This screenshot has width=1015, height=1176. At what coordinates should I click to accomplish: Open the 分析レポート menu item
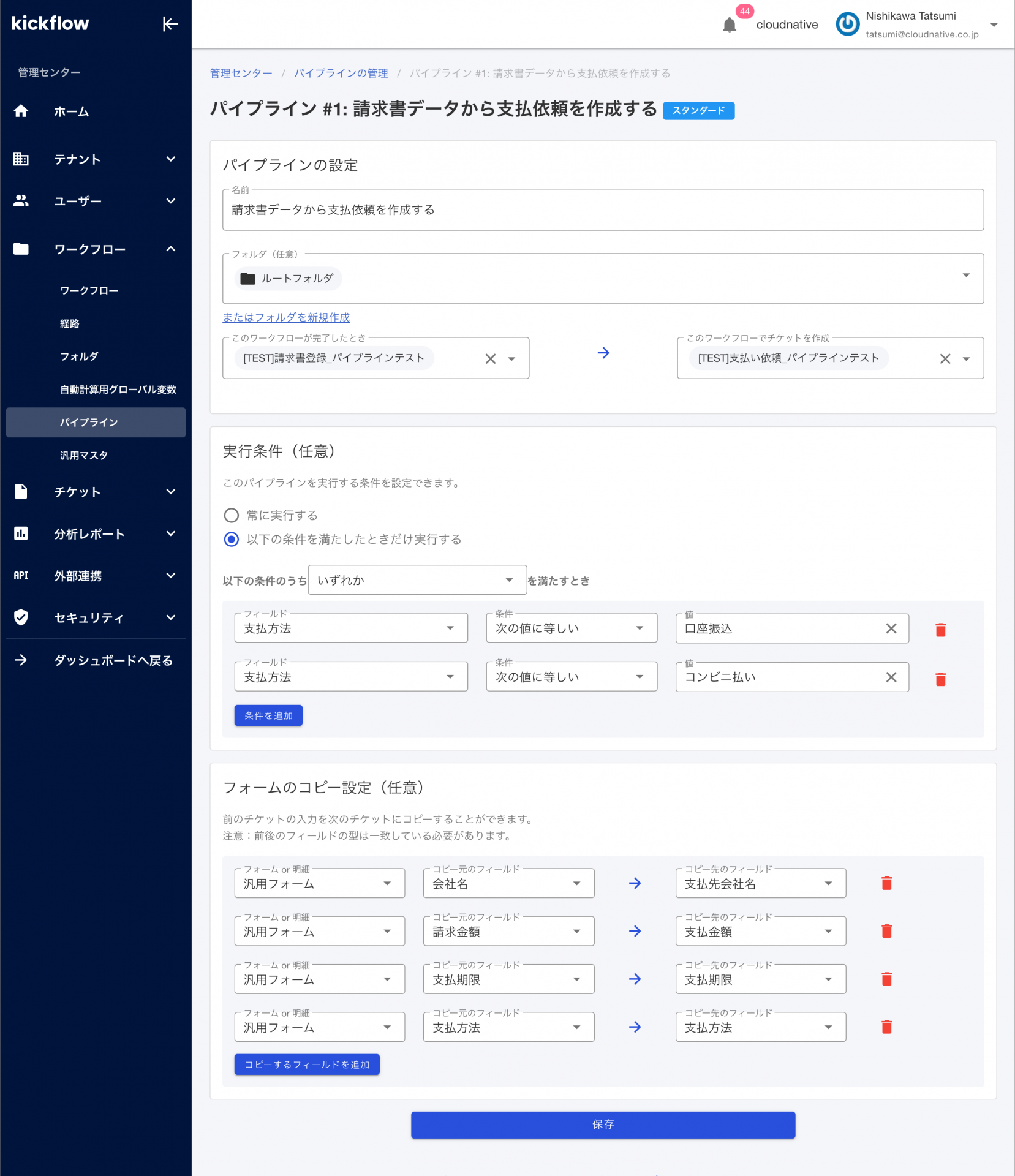(x=88, y=533)
